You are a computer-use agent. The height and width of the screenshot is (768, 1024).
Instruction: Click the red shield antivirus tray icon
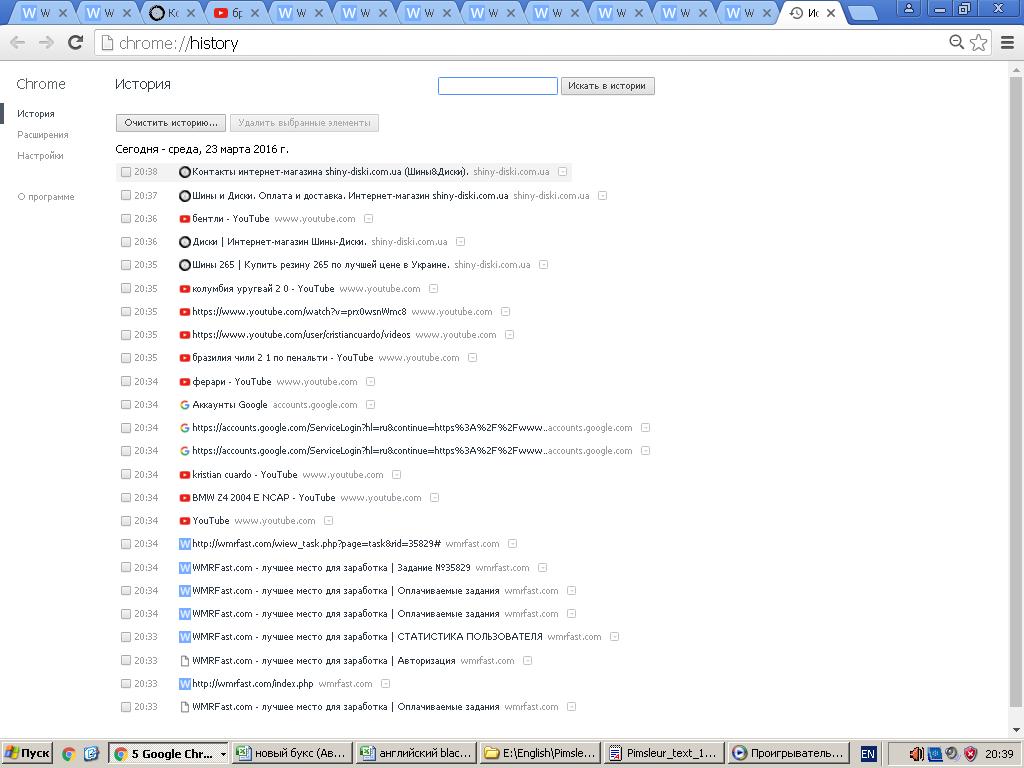click(970, 754)
